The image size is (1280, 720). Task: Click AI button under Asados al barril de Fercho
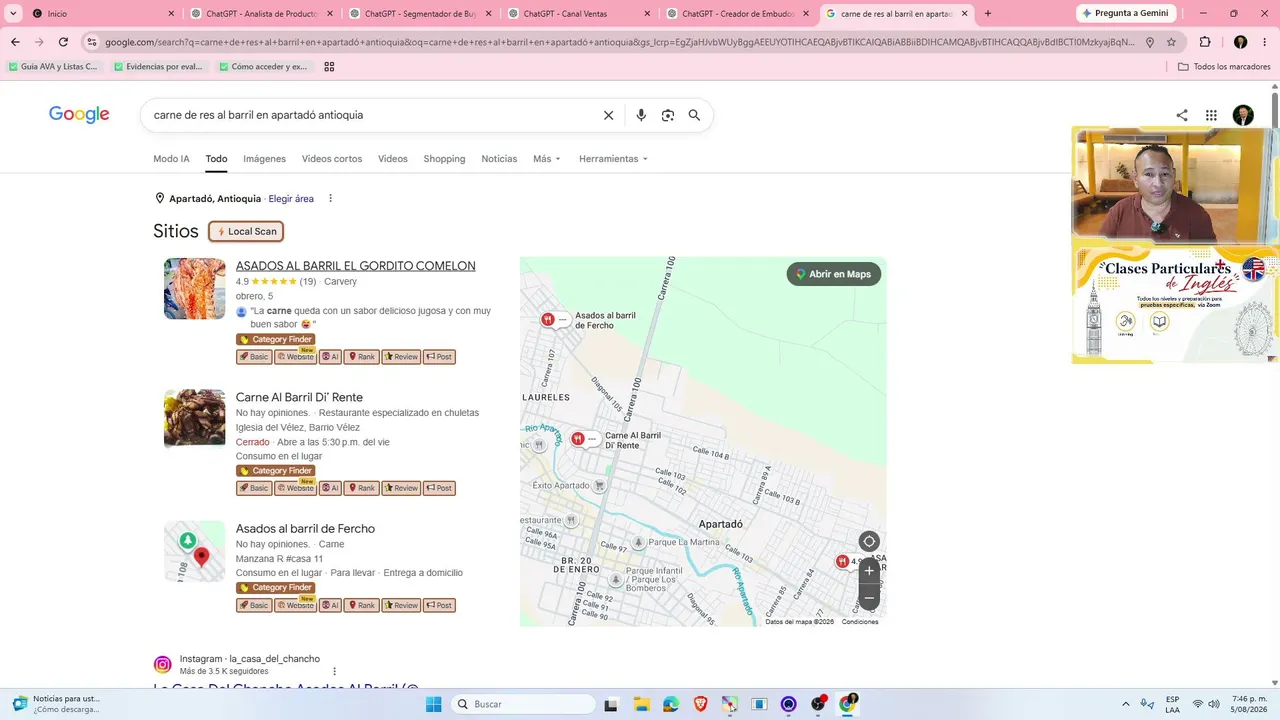tap(330, 605)
